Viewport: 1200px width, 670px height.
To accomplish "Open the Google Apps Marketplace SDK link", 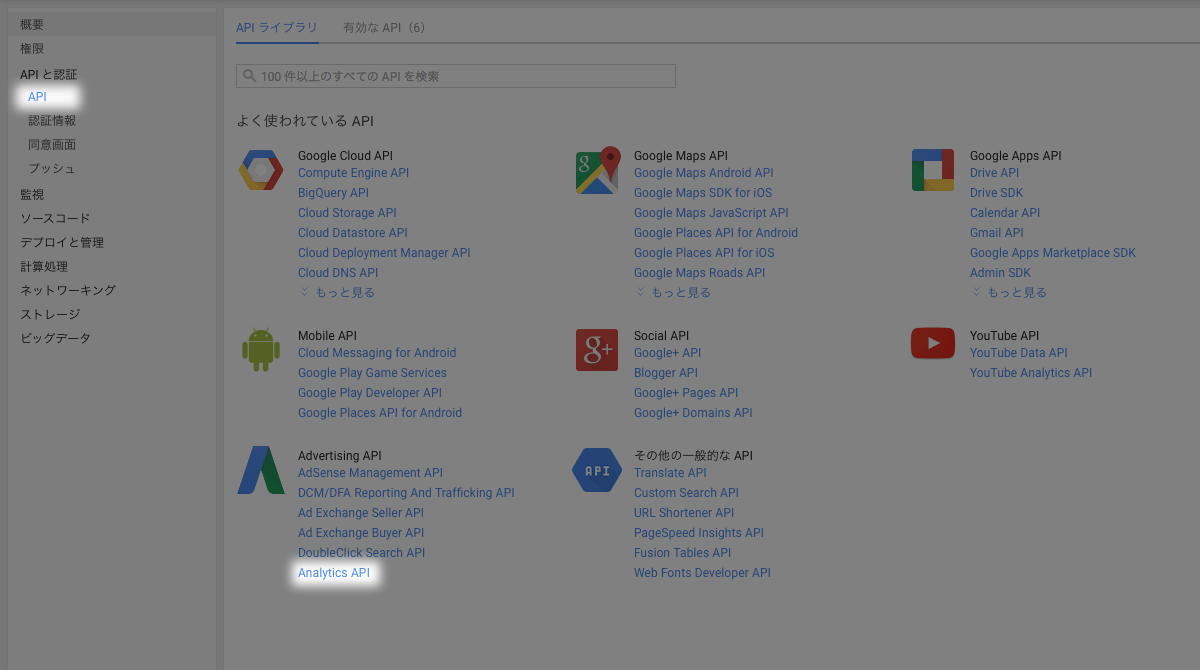I will pyautogui.click(x=1053, y=253).
